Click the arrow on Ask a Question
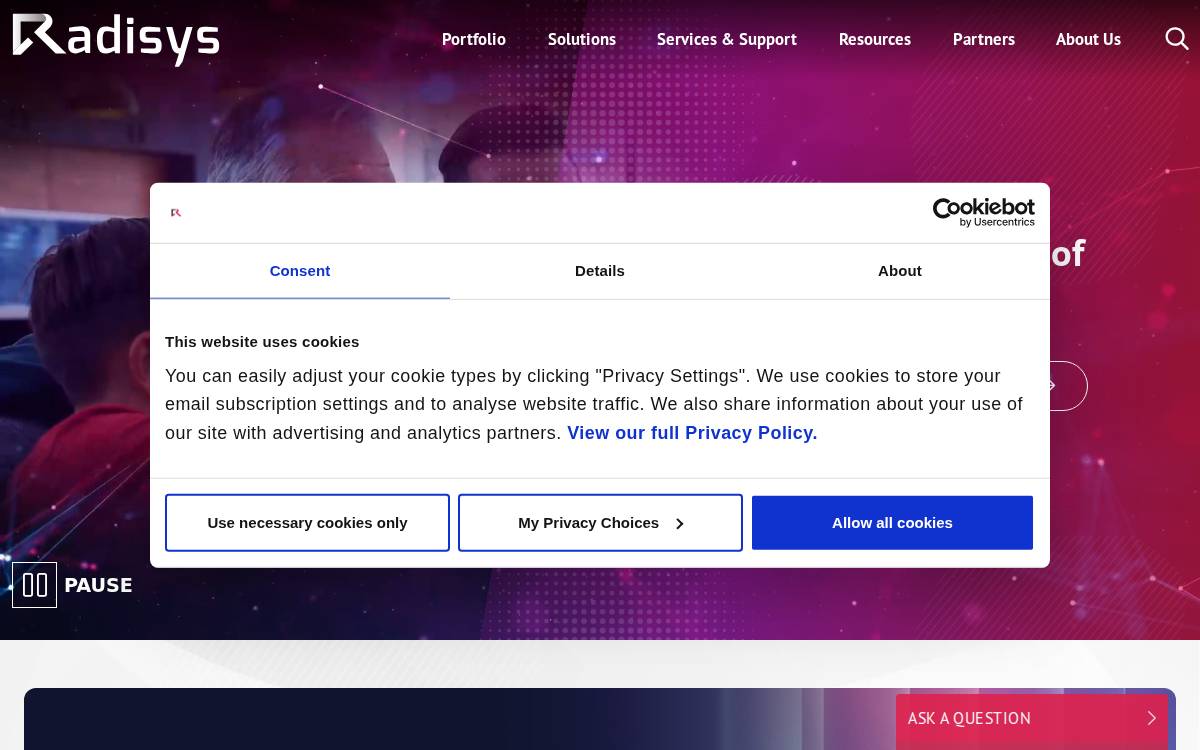This screenshot has height=750, width=1200. click(x=1151, y=718)
